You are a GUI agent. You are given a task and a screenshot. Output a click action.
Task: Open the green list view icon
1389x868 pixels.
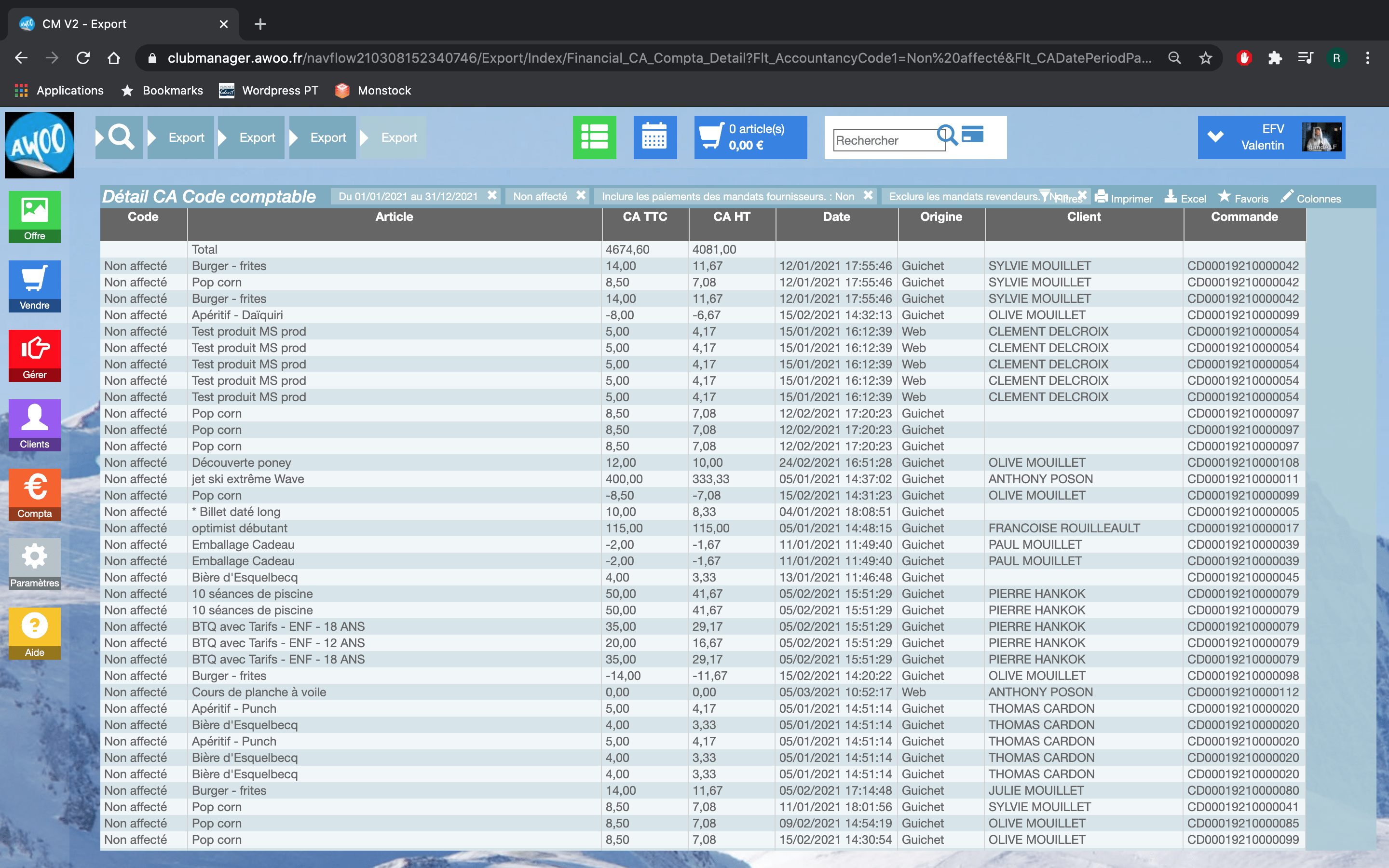click(594, 137)
